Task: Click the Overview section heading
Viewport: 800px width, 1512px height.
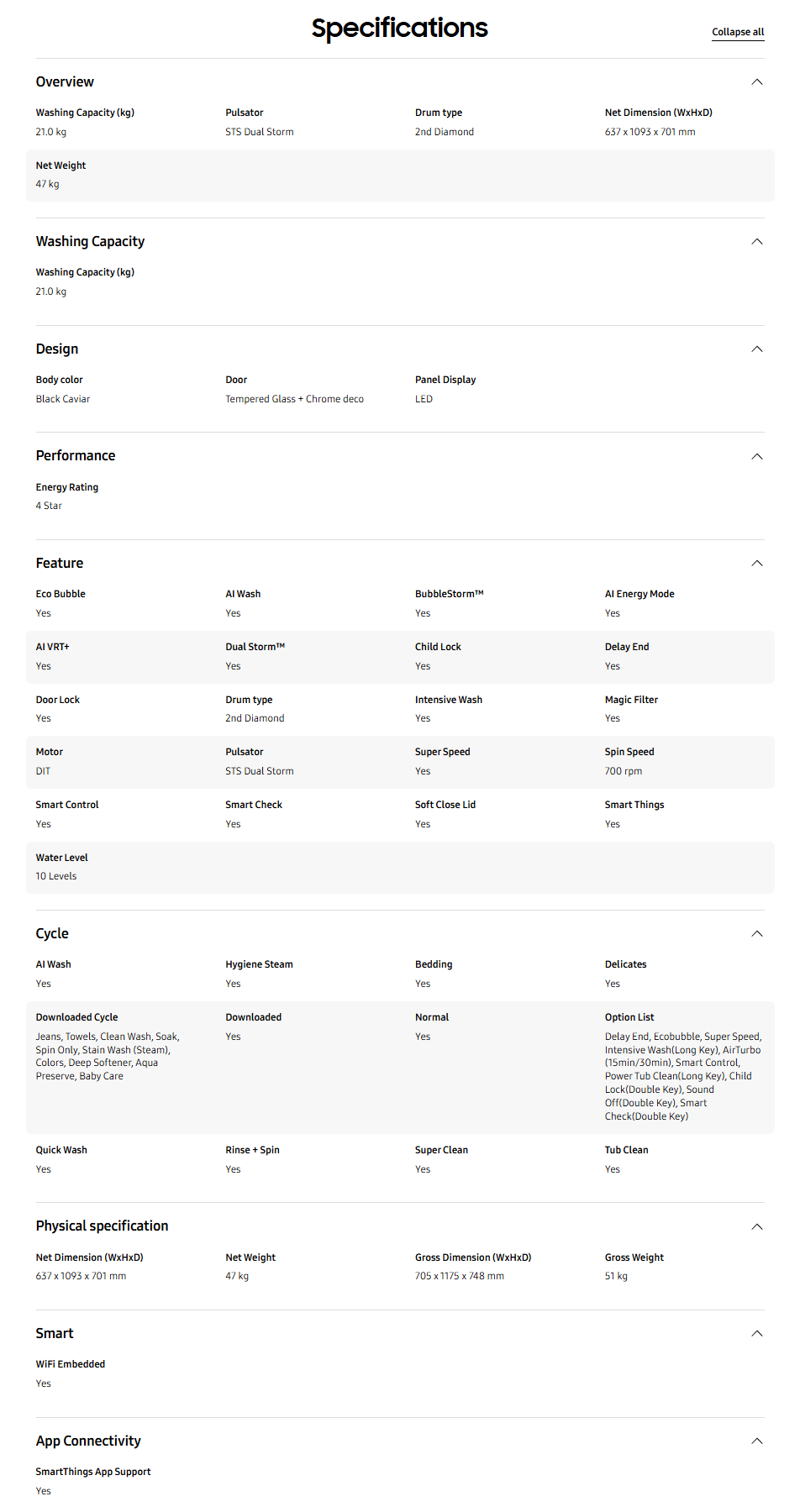Action: tap(65, 81)
